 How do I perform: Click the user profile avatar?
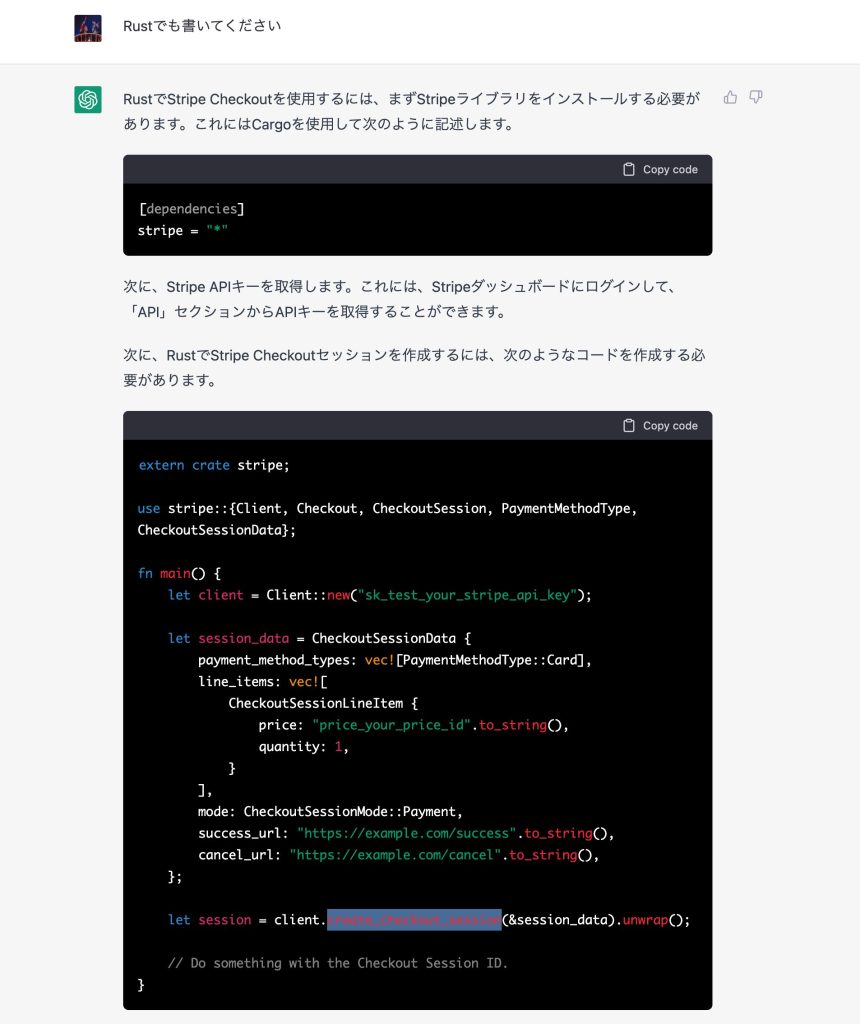(x=88, y=28)
